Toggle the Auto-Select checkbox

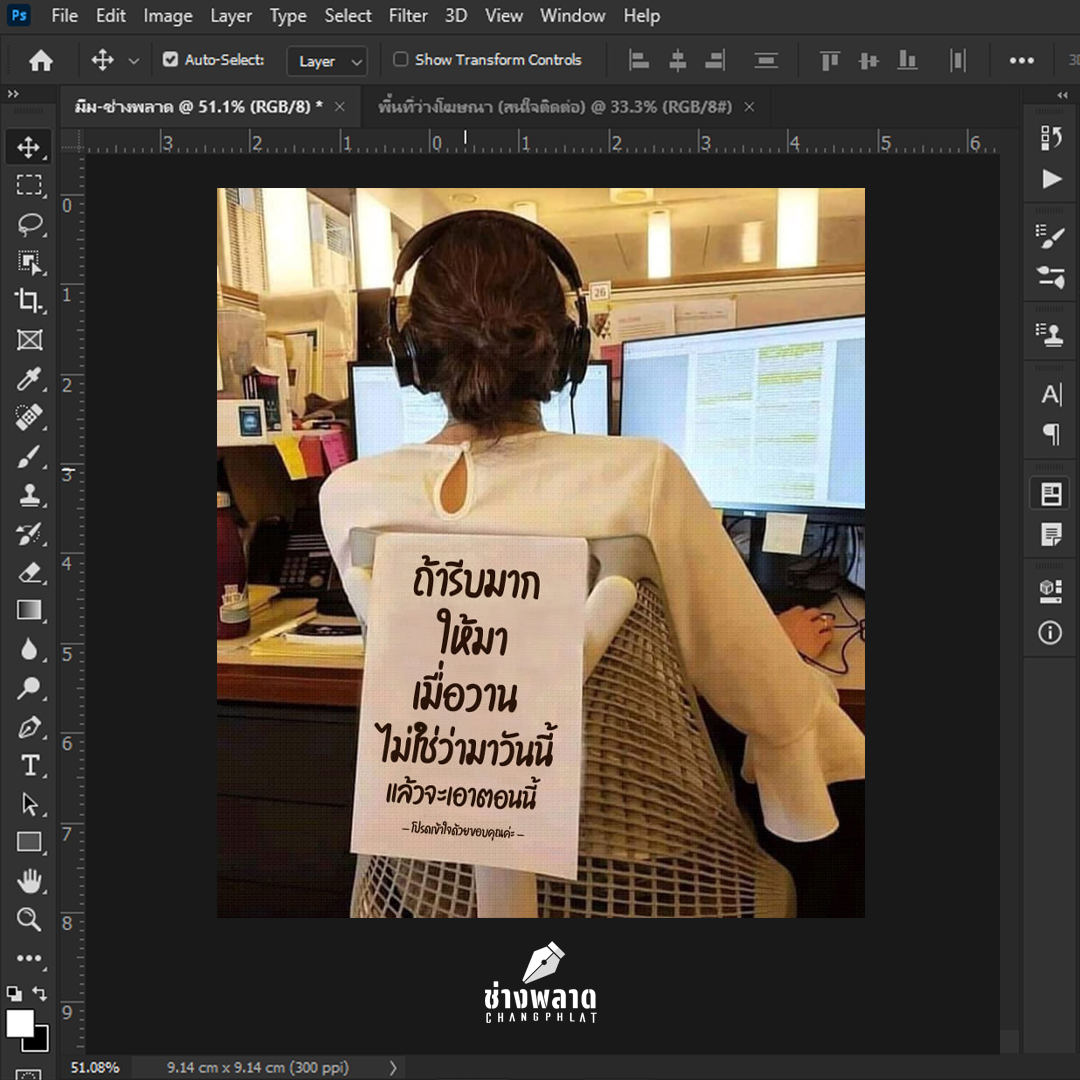pyautogui.click(x=170, y=60)
